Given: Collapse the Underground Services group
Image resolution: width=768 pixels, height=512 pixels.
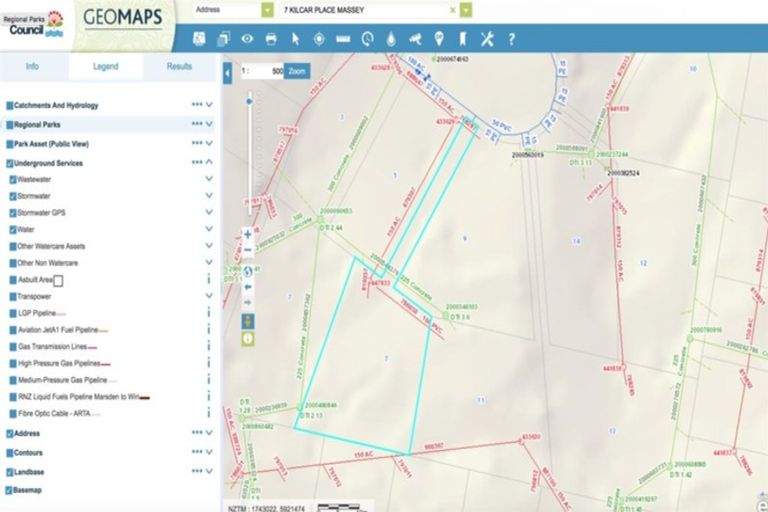Looking at the screenshot, I should pyautogui.click(x=209, y=162).
